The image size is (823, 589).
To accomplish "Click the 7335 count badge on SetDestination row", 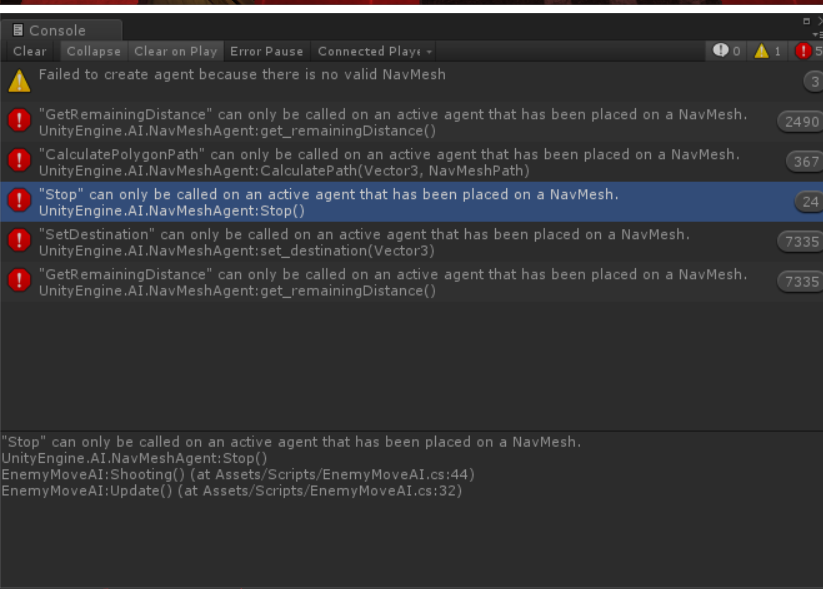I will (801, 241).
